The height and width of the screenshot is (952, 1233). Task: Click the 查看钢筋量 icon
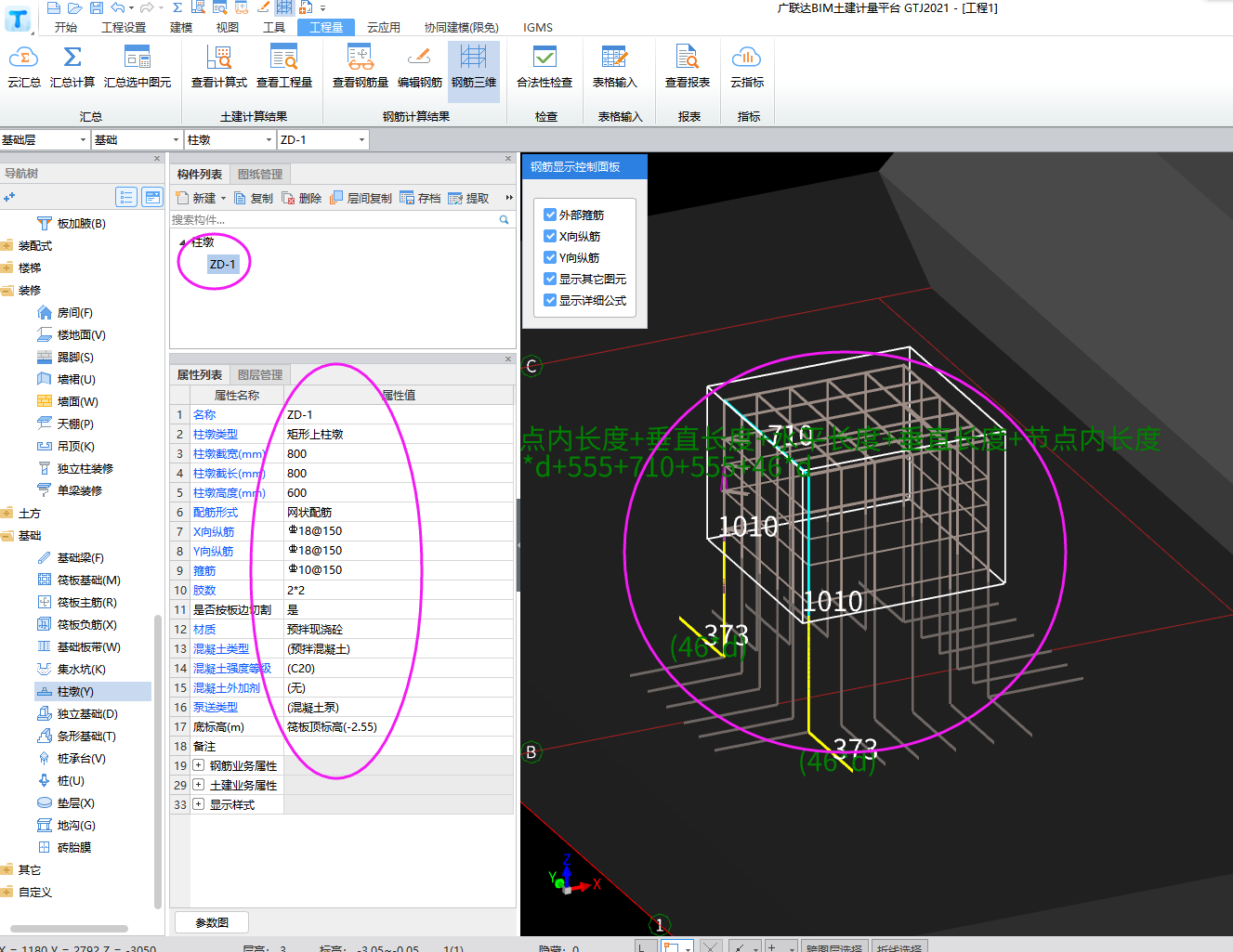(361, 58)
